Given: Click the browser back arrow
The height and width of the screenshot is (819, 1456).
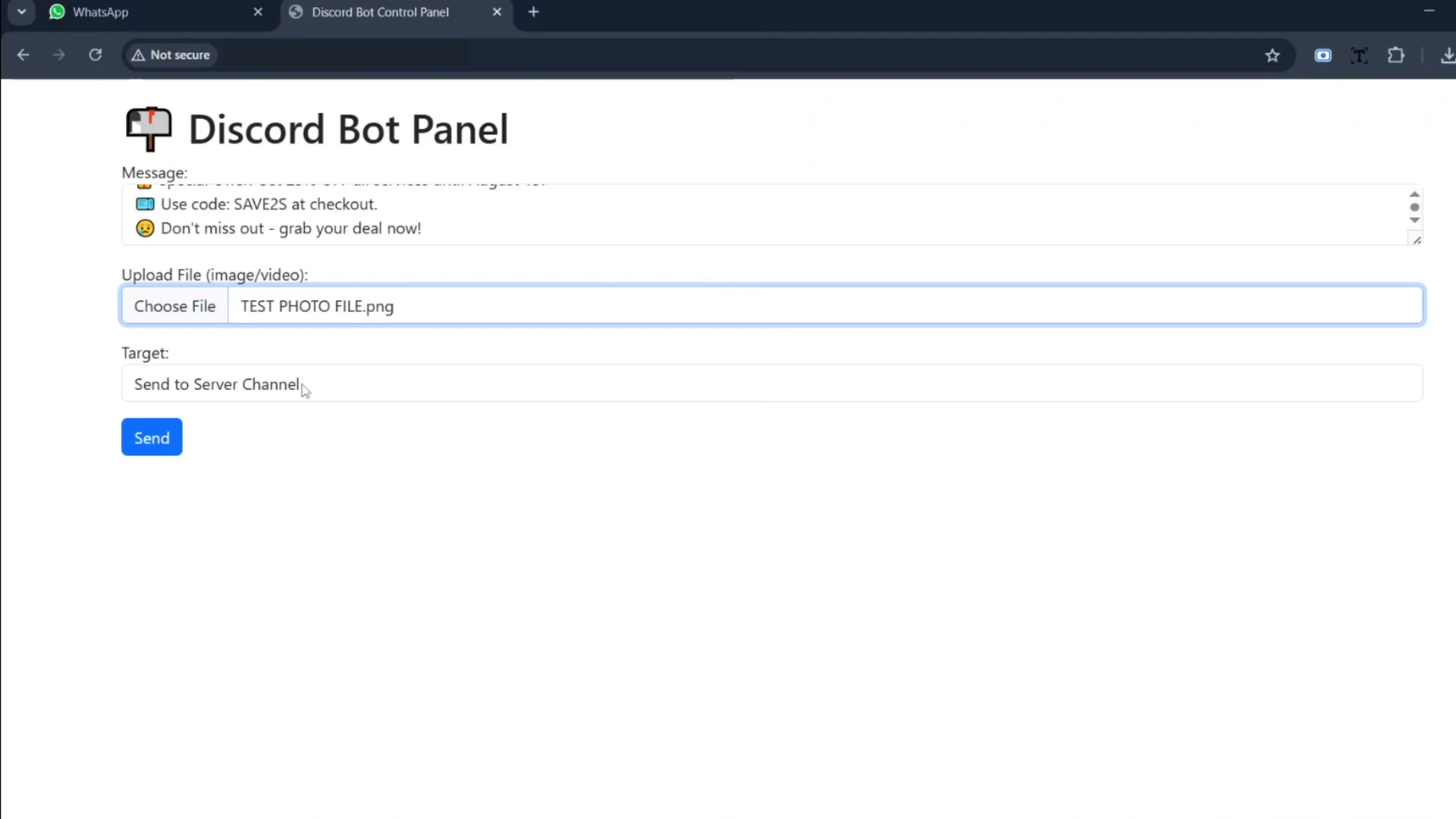Looking at the screenshot, I should click(x=23, y=55).
